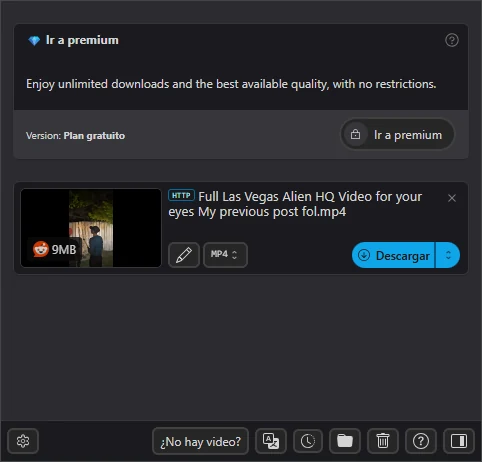The image size is (482, 462).
Task: Open downloads folder icon
Action: click(x=345, y=441)
